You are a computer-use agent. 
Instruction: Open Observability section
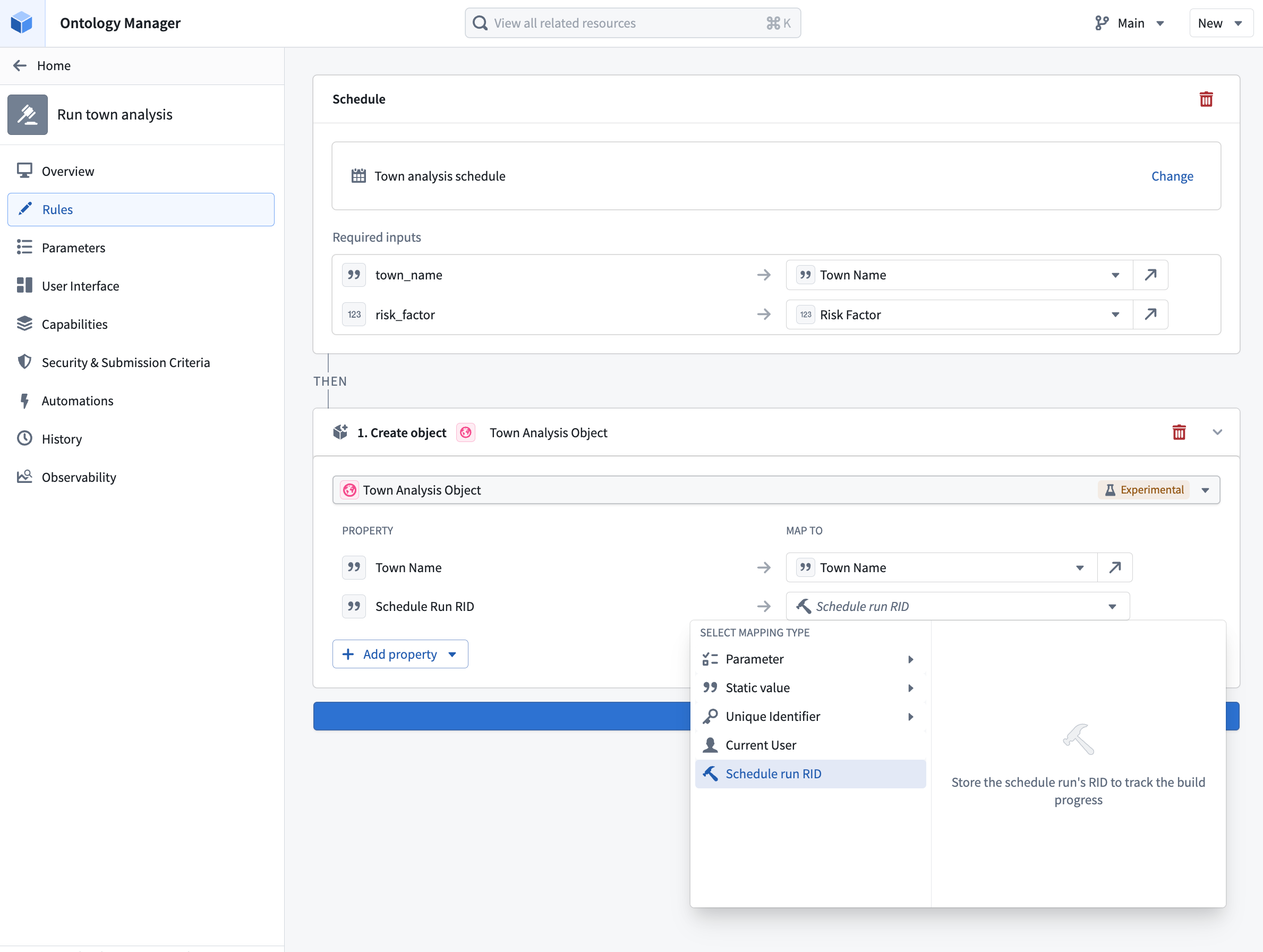141,478
